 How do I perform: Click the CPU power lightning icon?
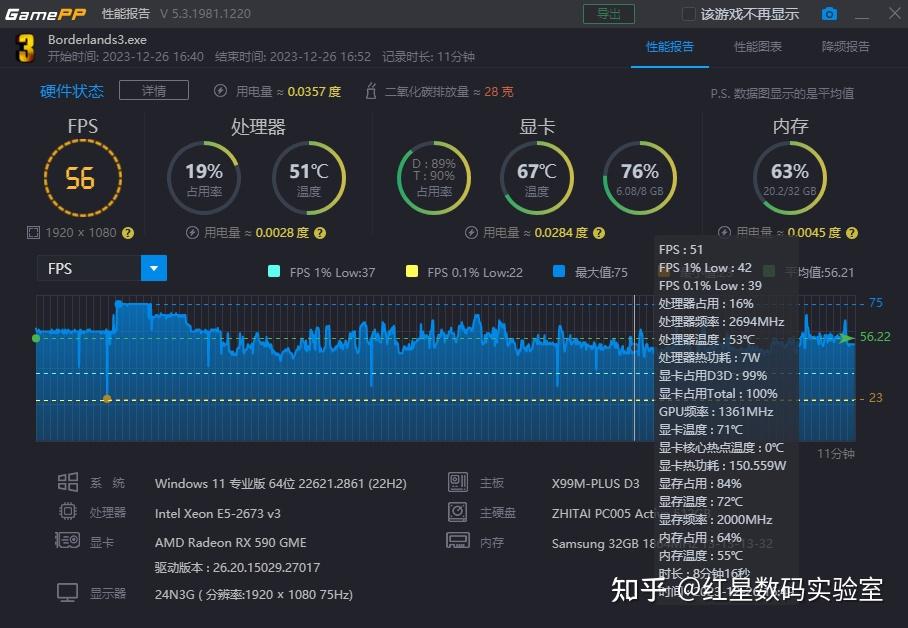pos(192,233)
